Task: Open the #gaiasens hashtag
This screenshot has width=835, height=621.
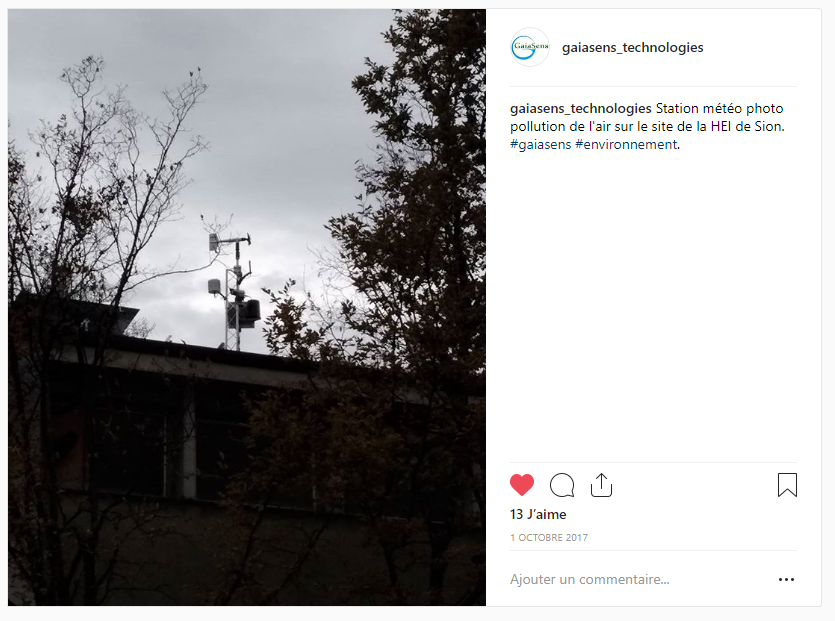Action: click(541, 144)
